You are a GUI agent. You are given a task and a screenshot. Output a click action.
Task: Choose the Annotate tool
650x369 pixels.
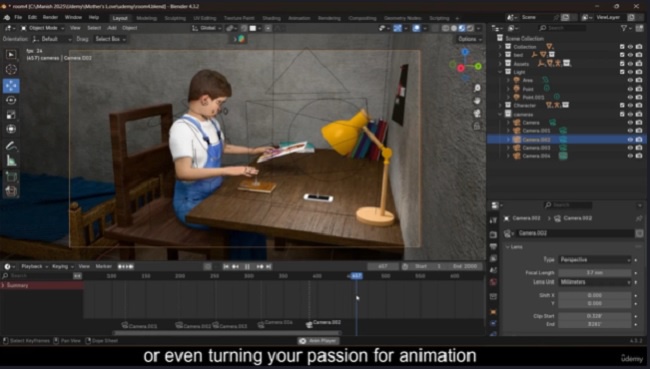[11, 146]
